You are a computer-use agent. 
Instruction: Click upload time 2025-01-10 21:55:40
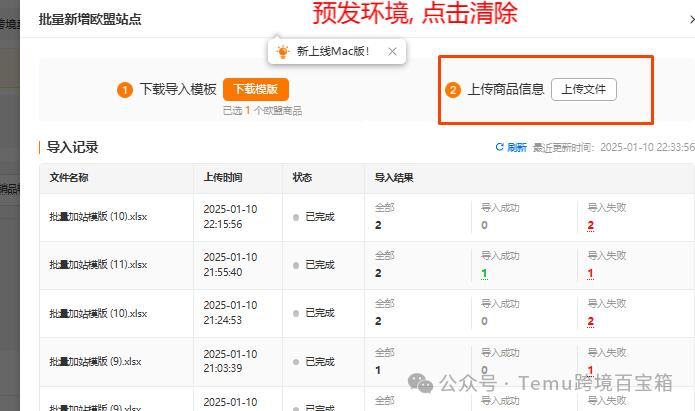click(230, 265)
